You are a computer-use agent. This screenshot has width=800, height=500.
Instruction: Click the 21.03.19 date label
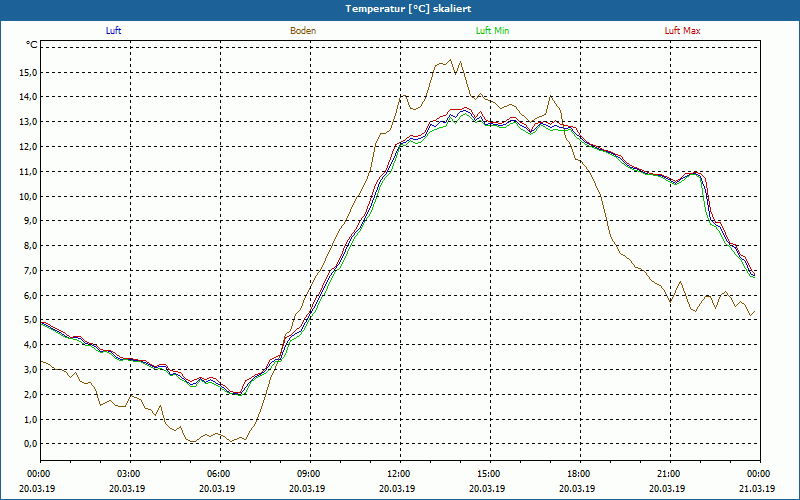pyautogui.click(x=758, y=488)
